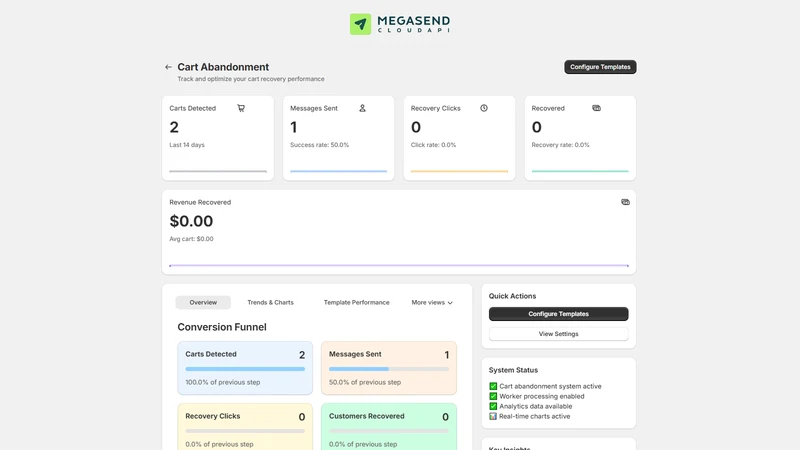Click the 'Last 14 days' text
The height and width of the screenshot is (450, 800).
187,145
